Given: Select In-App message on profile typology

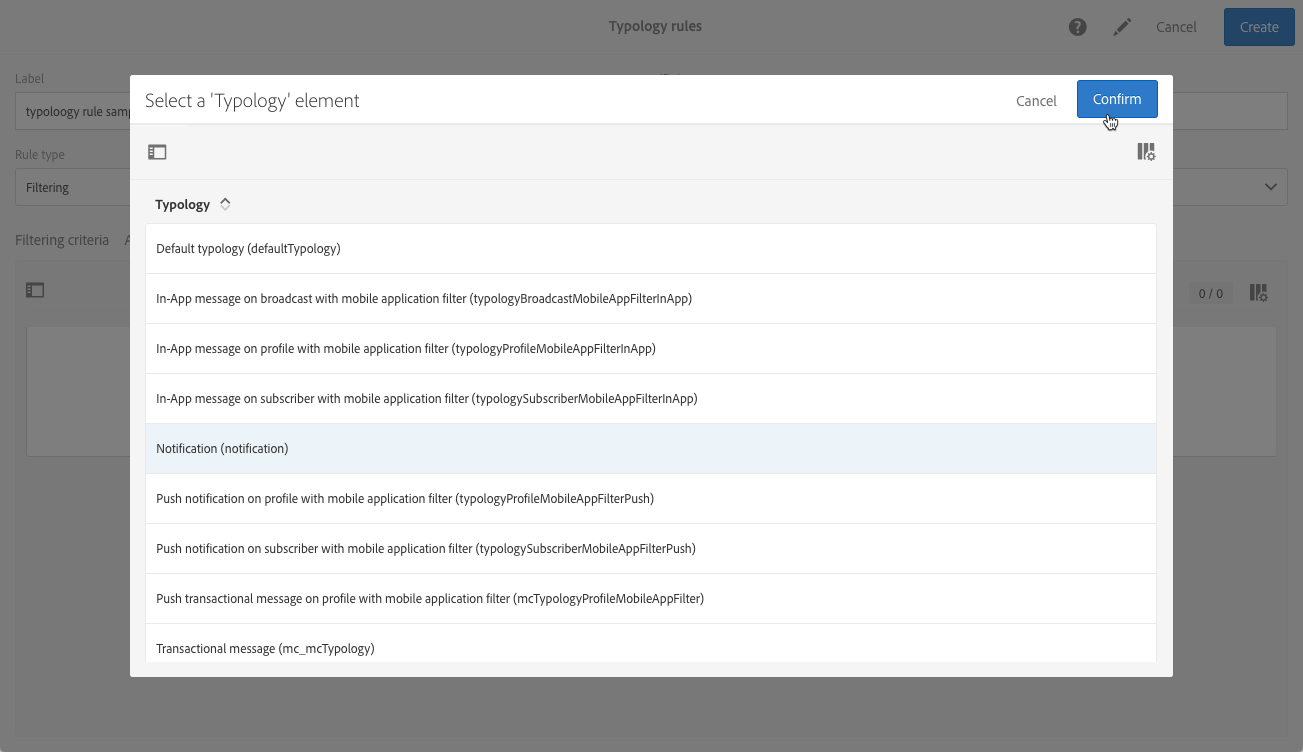Looking at the screenshot, I should (x=406, y=348).
